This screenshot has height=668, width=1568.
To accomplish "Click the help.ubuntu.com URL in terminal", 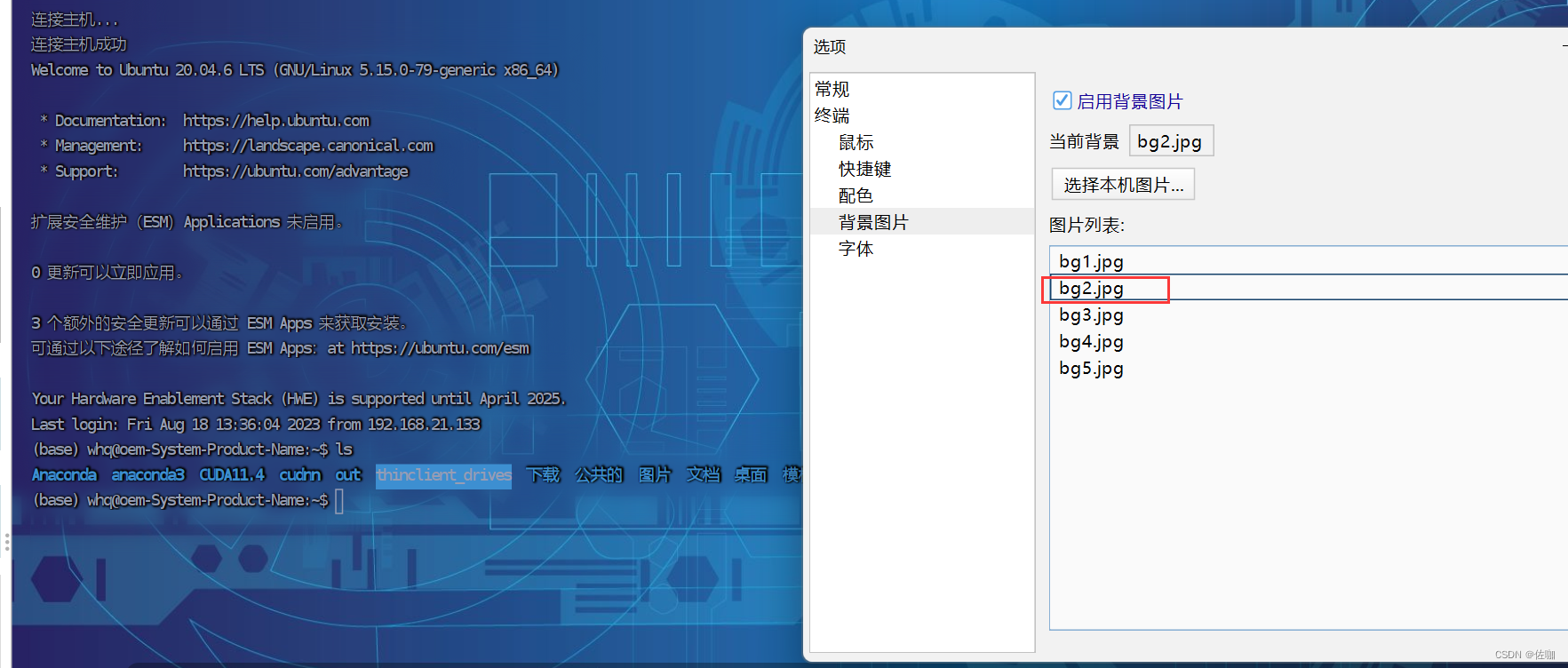I will [276, 120].
